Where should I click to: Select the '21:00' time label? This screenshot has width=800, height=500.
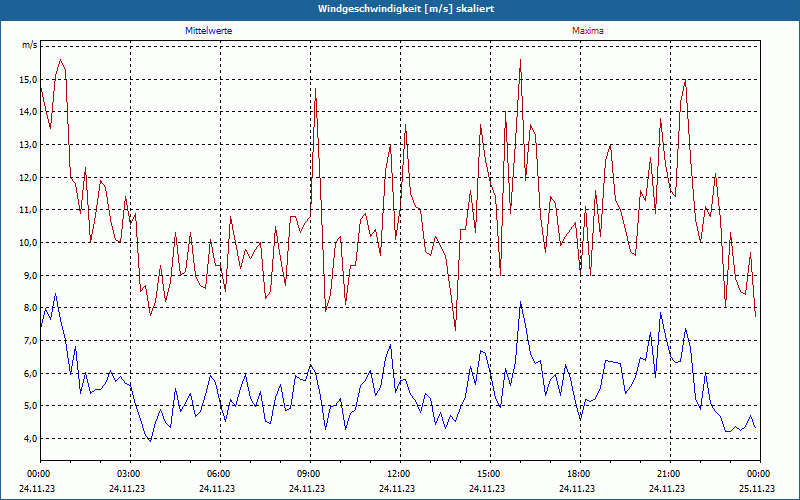[670, 474]
